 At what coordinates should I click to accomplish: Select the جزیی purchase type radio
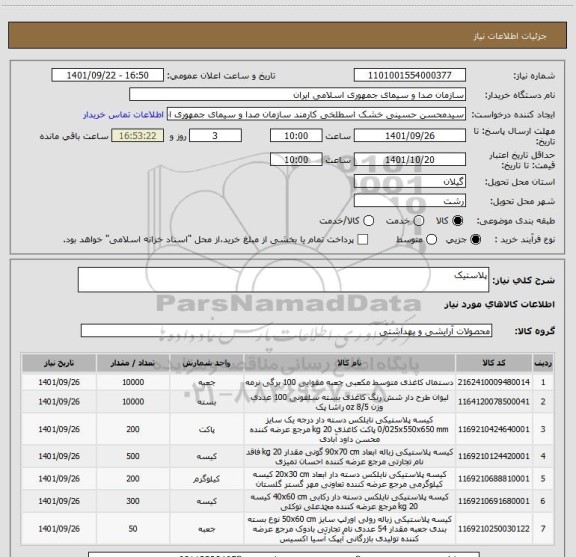tap(476, 240)
